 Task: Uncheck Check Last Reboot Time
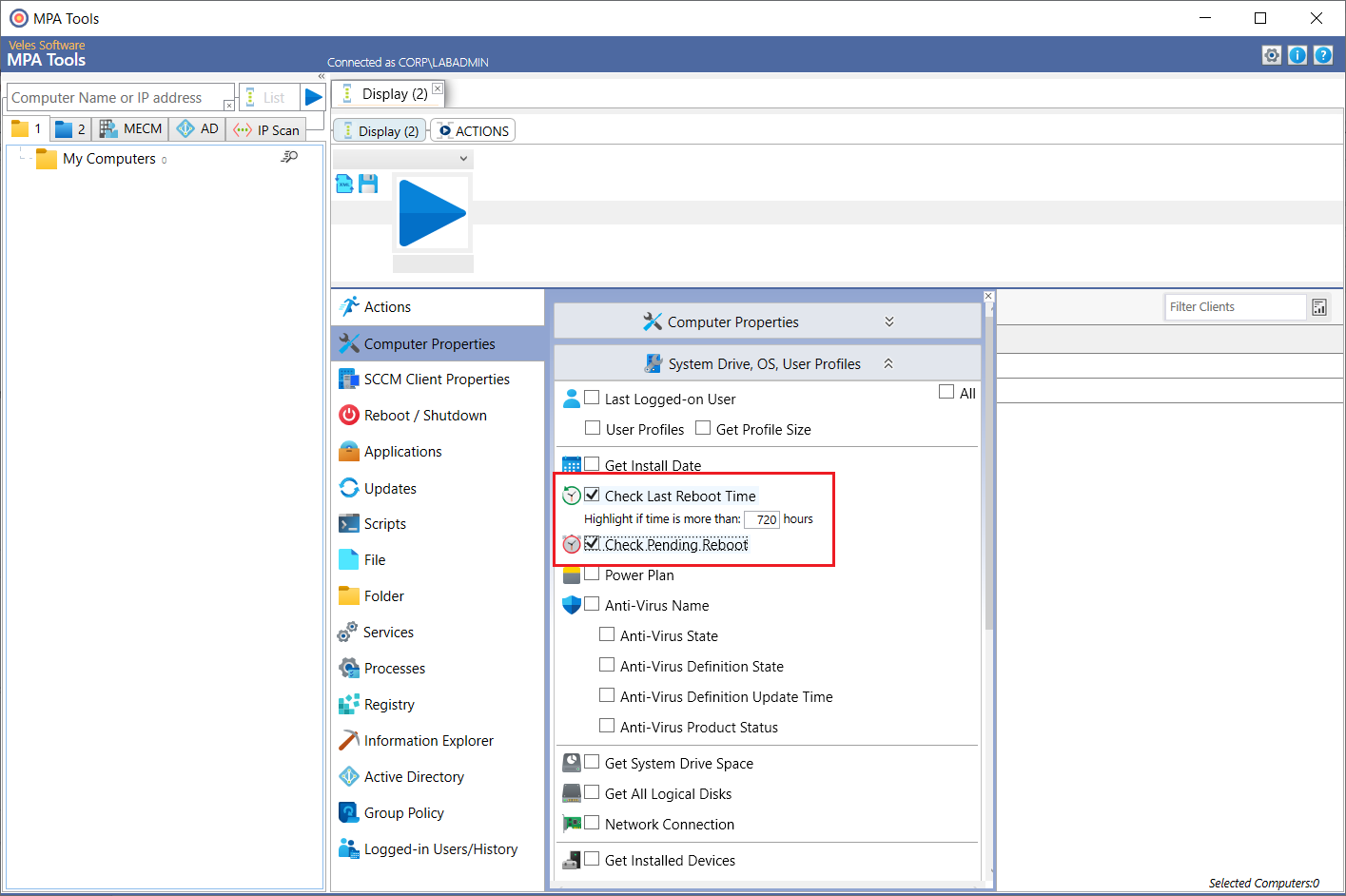click(x=592, y=495)
